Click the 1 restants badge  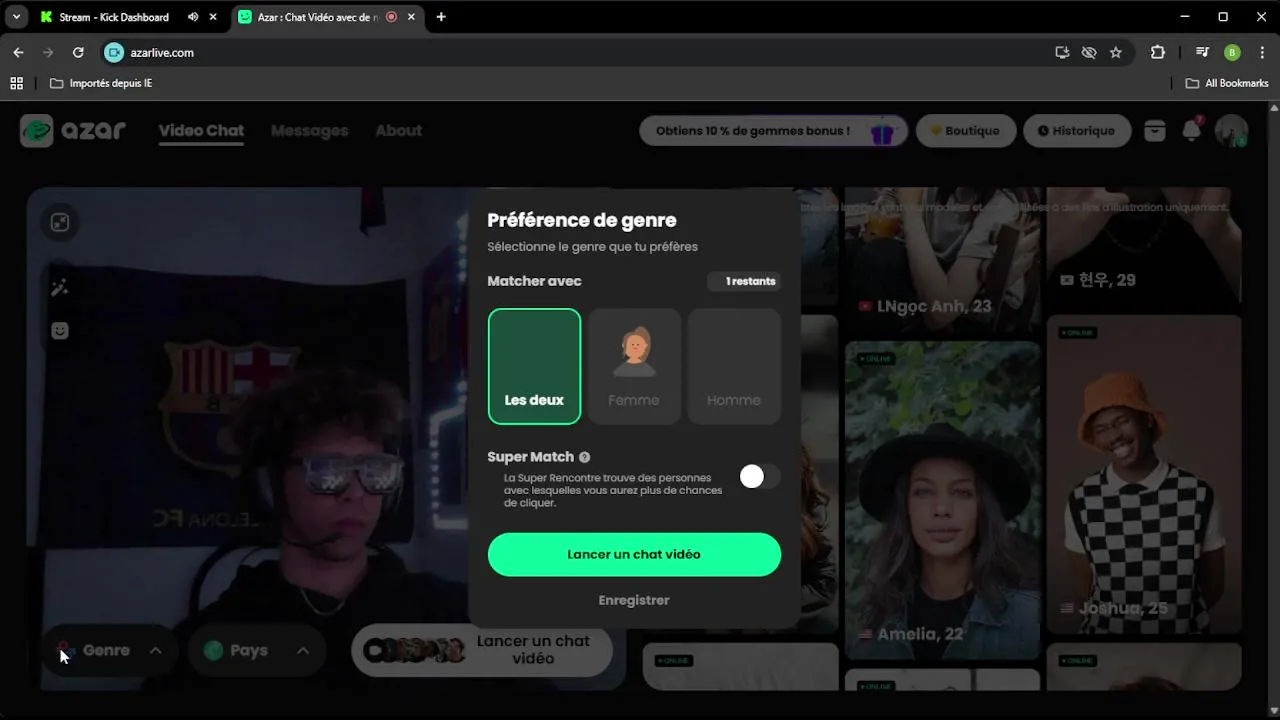click(x=743, y=281)
